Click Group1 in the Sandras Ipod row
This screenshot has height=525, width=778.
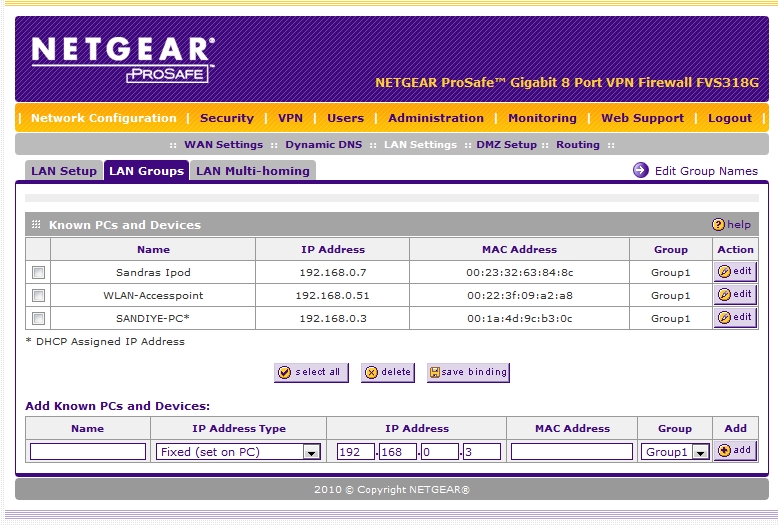tap(670, 272)
